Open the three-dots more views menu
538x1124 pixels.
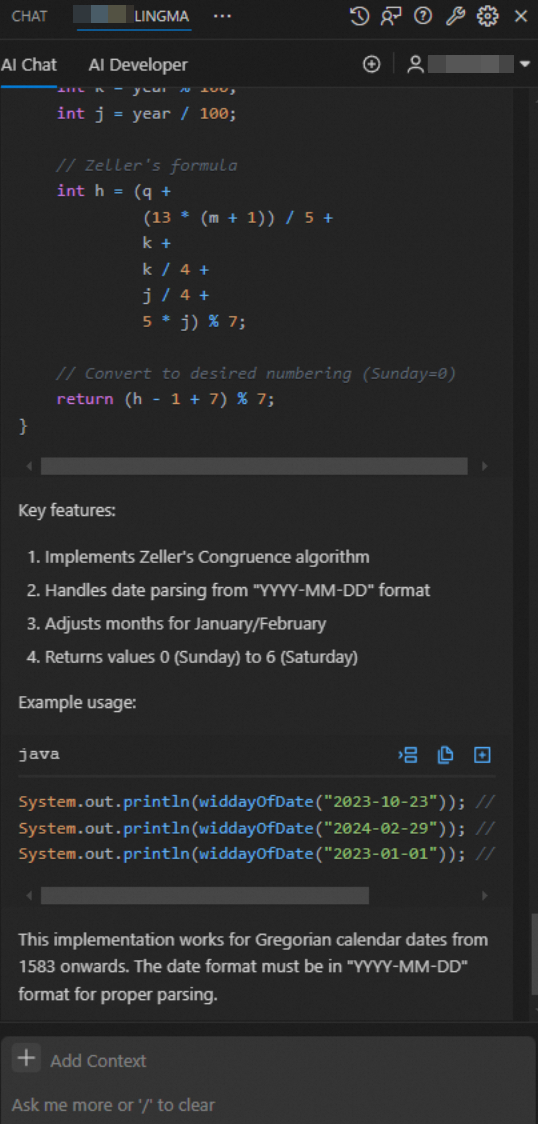click(x=223, y=16)
